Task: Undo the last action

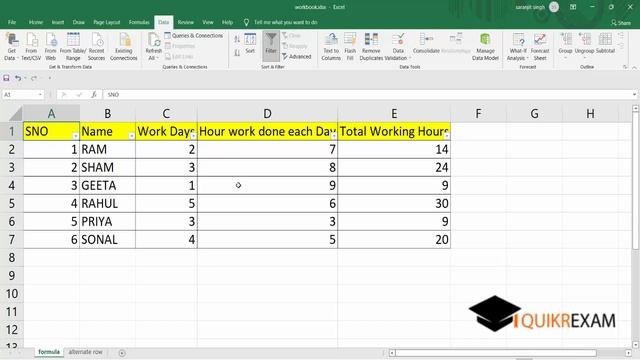Action: click(18, 78)
